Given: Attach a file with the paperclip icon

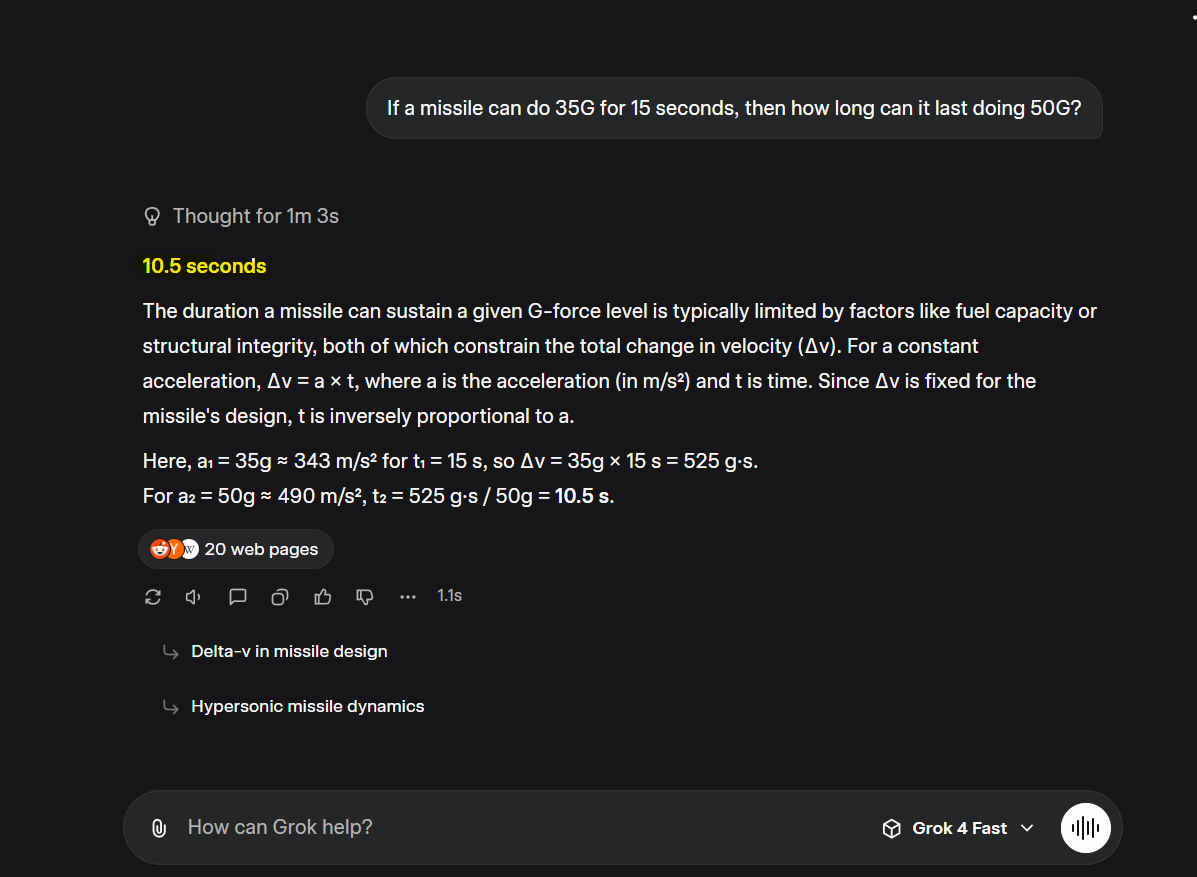Looking at the screenshot, I should [158, 828].
